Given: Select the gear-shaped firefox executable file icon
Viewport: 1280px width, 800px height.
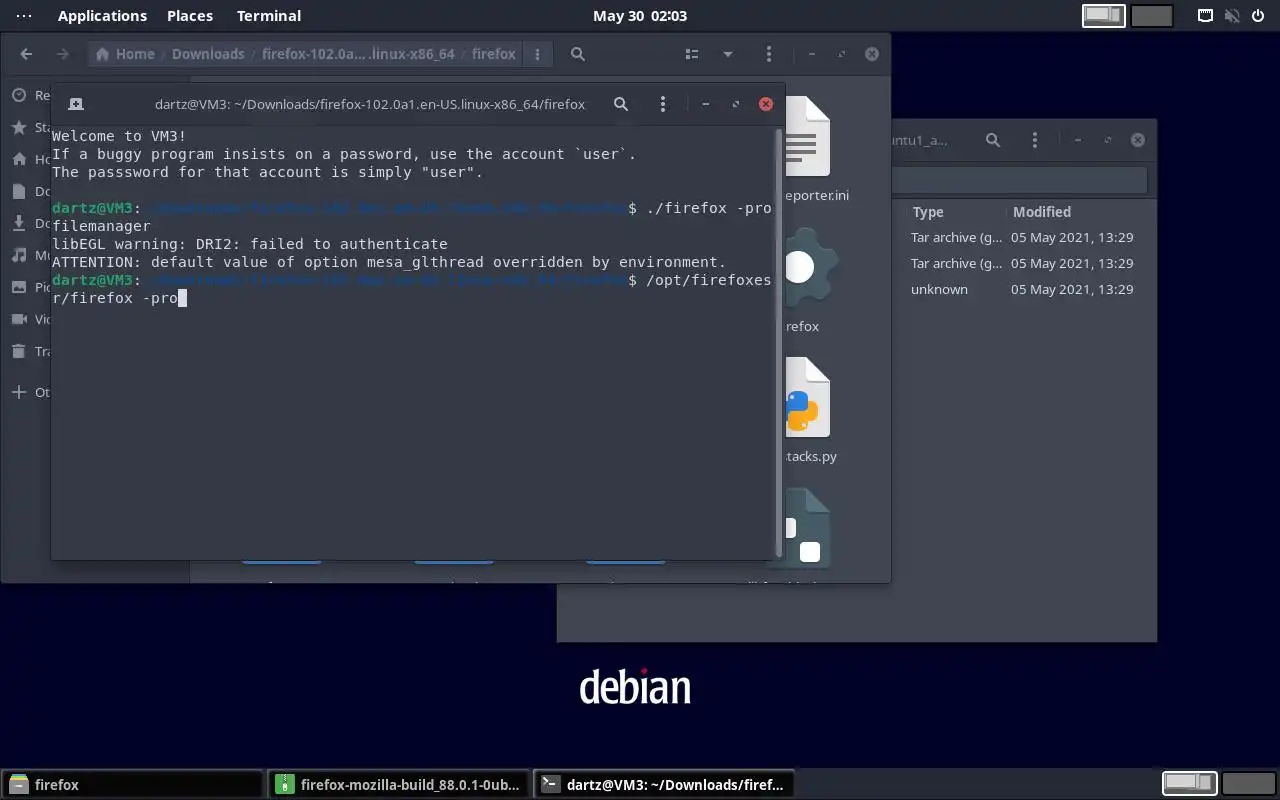Looking at the screenshot, I should point(809,268).
